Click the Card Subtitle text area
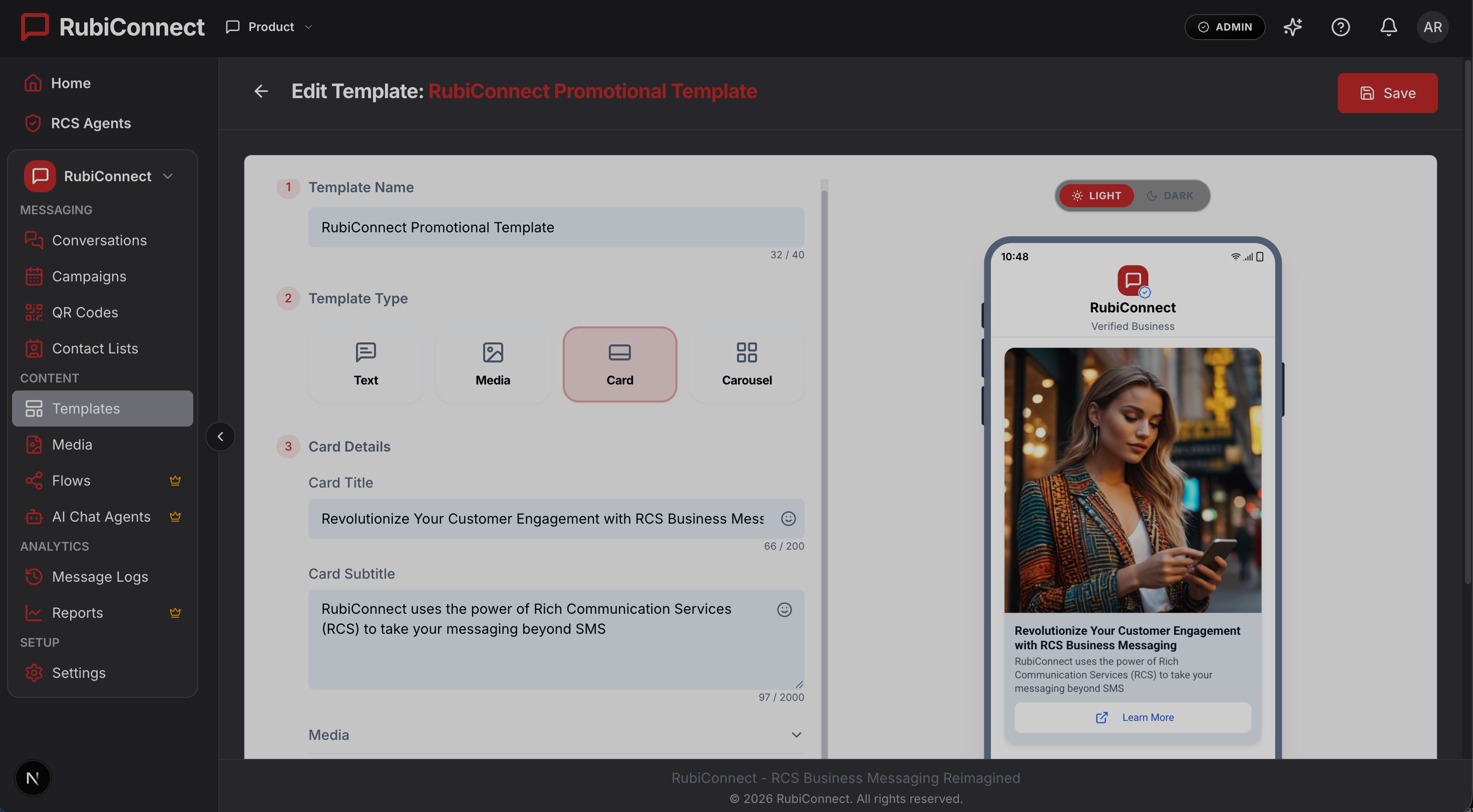 556,639
